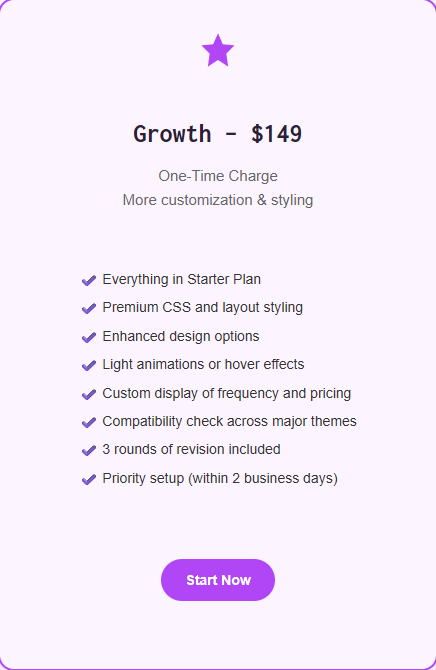Image resolution: width=436 pixels, height=670 pixels.
Task: Click the Growth - $149 heading
Action: [218, 134]
